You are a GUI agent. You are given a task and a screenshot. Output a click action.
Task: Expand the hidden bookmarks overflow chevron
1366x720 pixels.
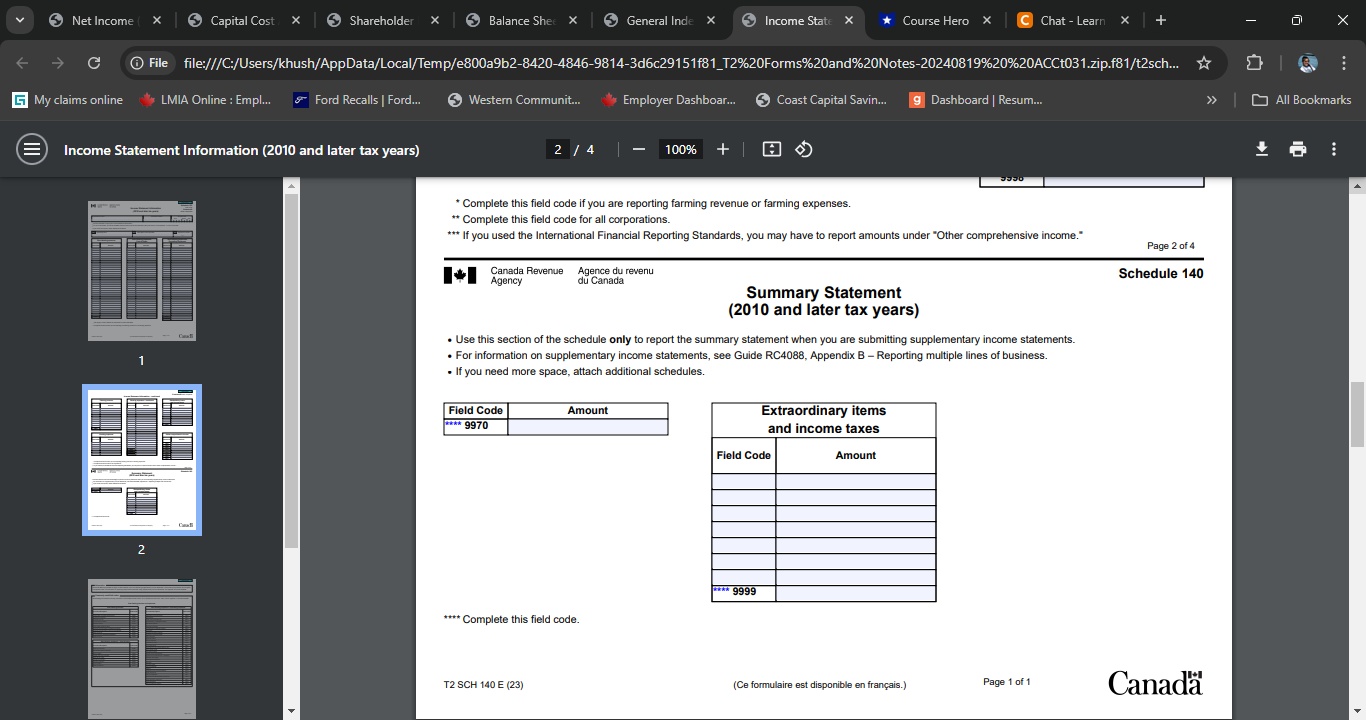click(x=1211, y=99)
